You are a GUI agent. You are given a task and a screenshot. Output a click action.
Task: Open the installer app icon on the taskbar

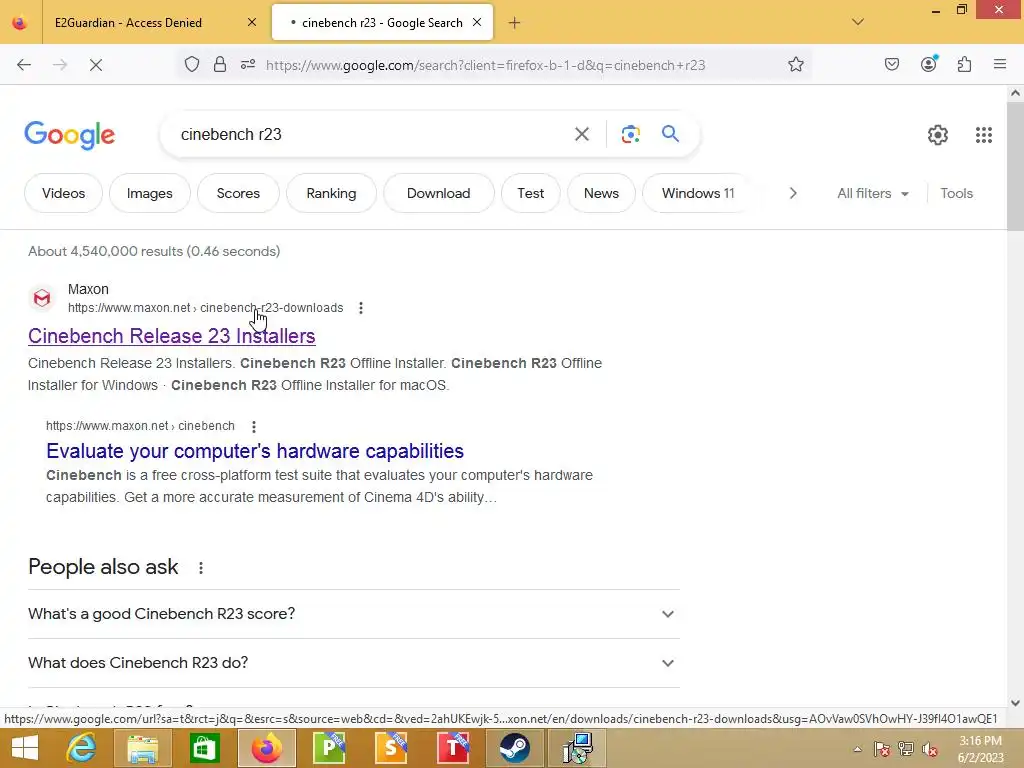click(577, 748)
